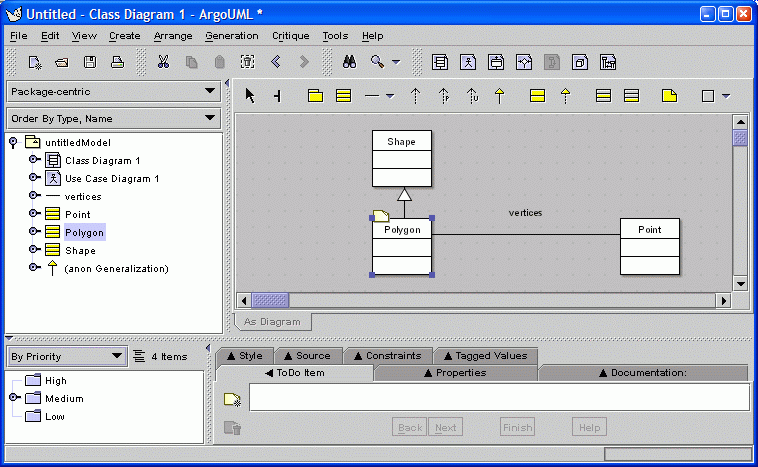
Task: Switch to the Source tab
Action: click(307, 356)
